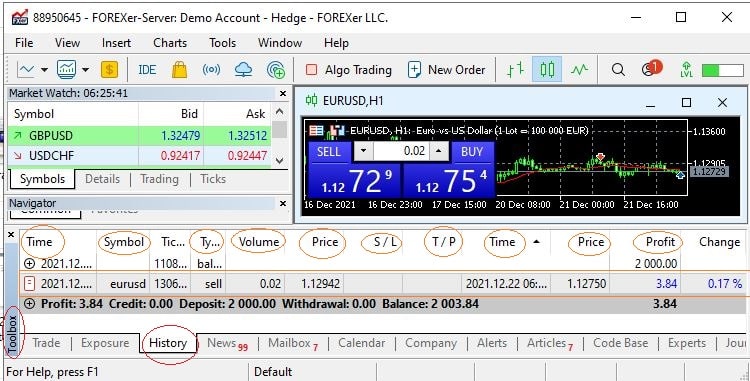
Task: Expand the balance row plus icon
Action: click(30, 263)
